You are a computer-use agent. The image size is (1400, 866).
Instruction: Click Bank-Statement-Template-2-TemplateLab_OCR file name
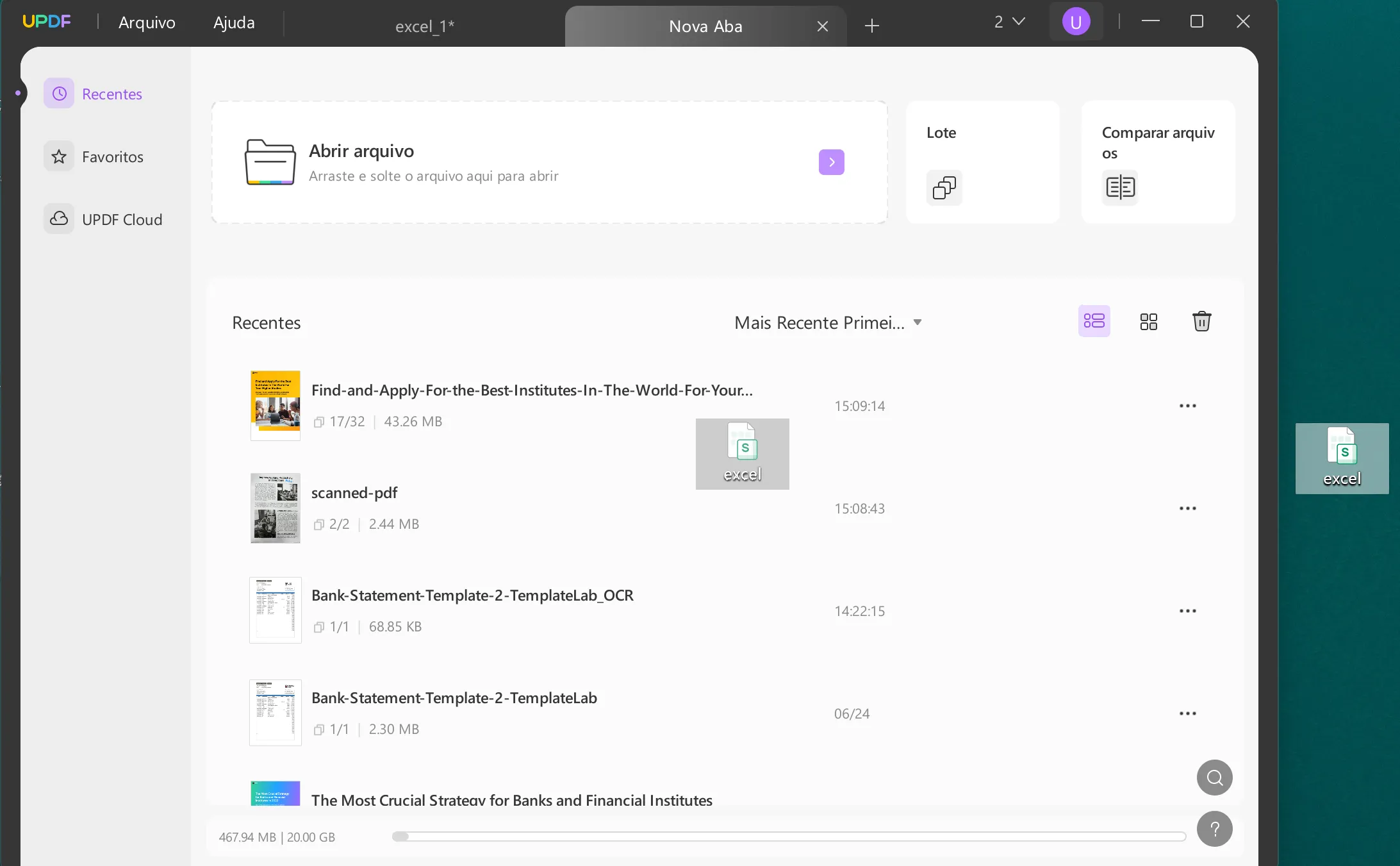472,595
